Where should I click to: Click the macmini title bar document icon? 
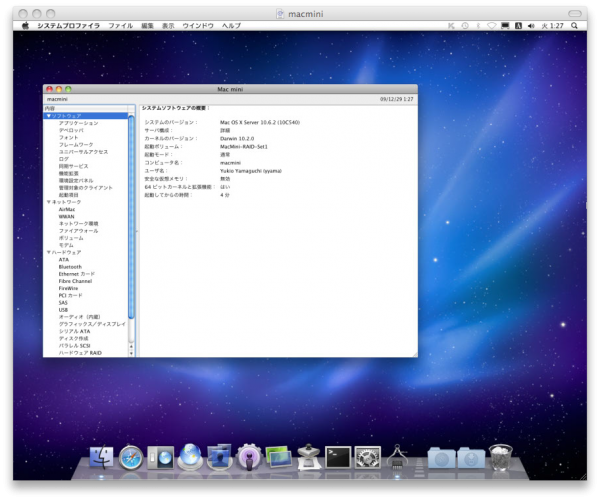280,14
